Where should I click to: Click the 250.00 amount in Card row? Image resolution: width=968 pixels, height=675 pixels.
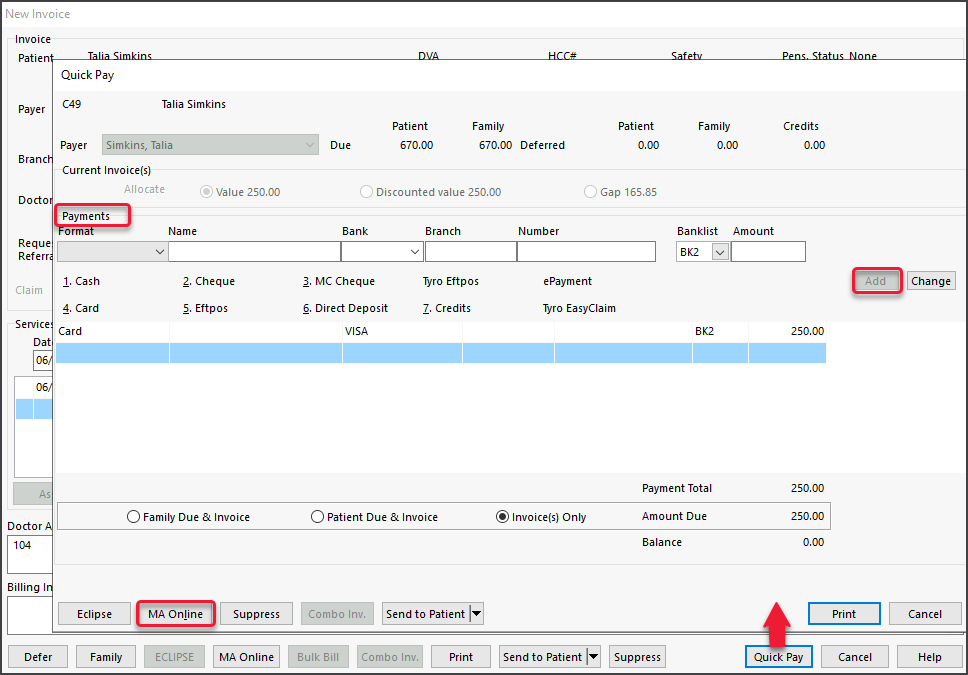(807, 332)
